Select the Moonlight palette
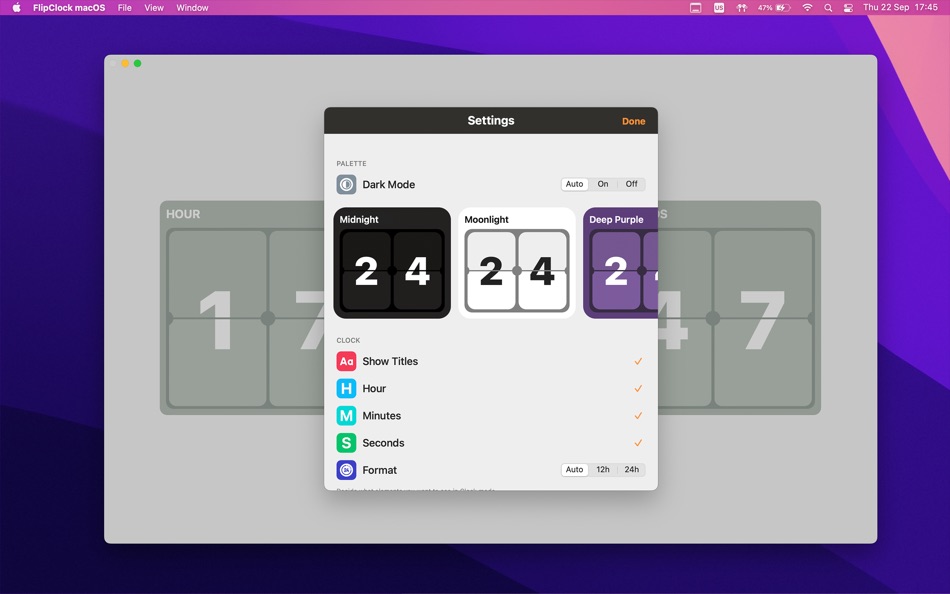The width and height of the screenshot is (950, 594). tap(517, 263)
